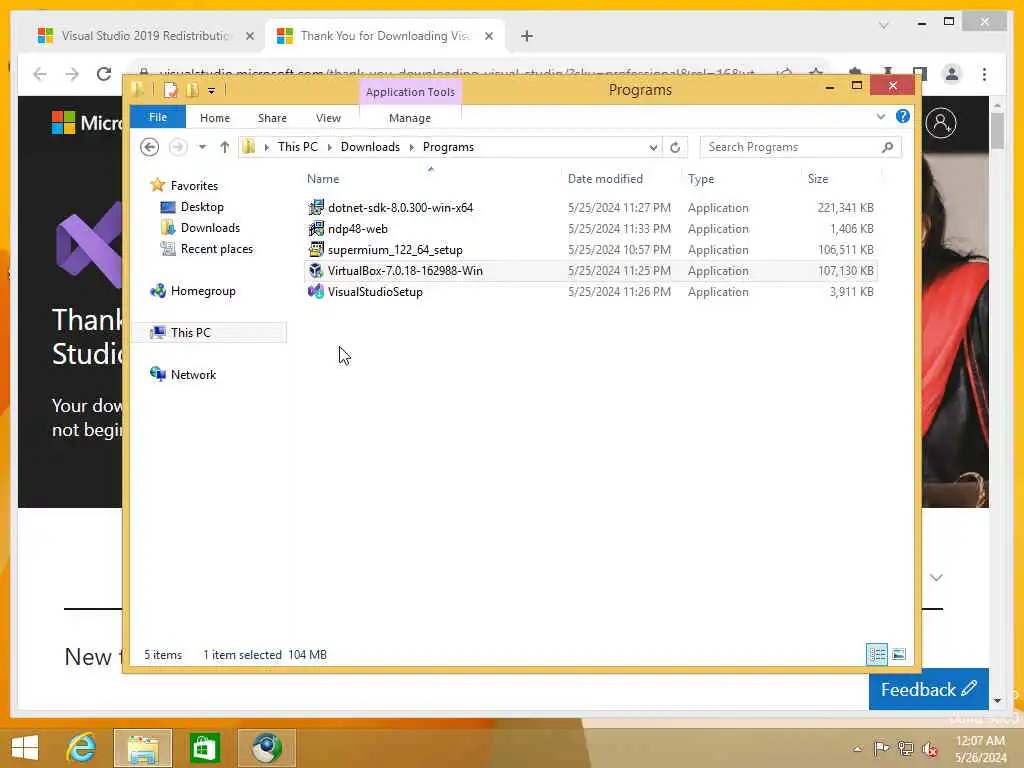Select the dotnet-sdk-8.0.300-win-x64 file icon
1024x768 pixels.
(x=316, y=208)
